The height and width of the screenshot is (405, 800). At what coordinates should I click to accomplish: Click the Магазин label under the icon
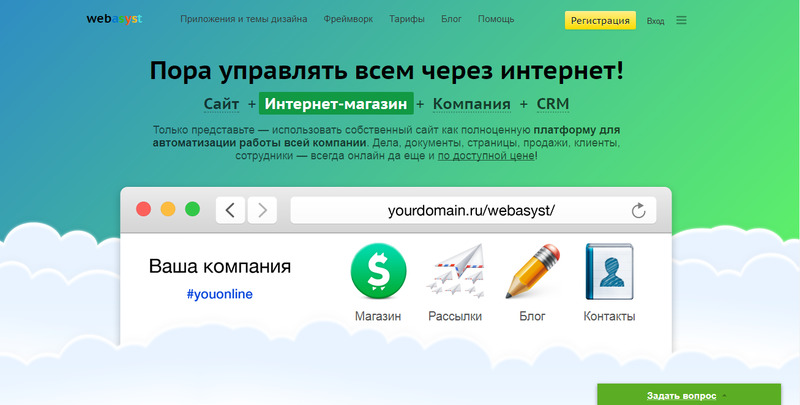click(x=378, y=316)
